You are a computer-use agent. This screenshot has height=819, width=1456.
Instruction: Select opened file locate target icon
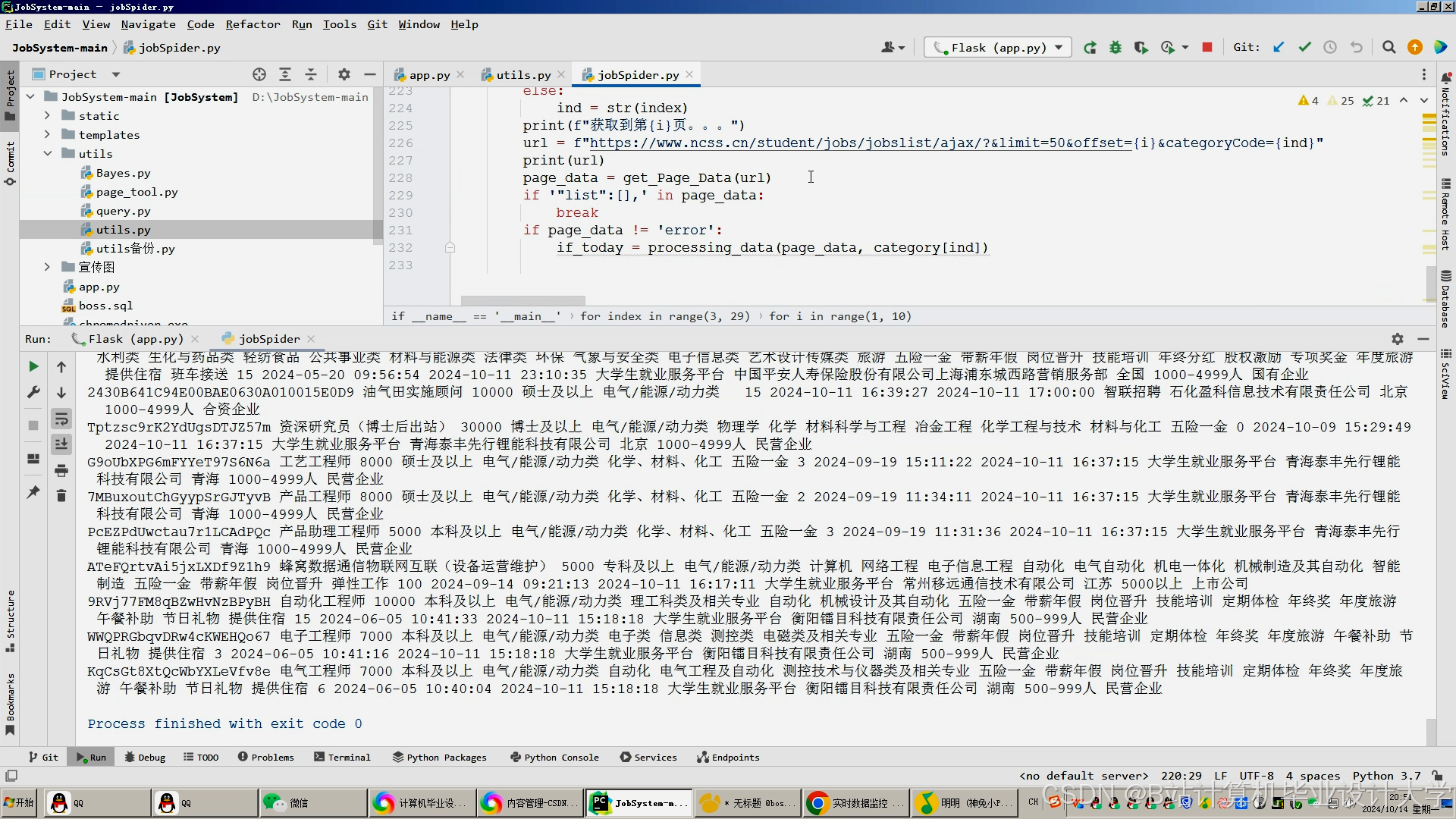click(x=259, y=74)
